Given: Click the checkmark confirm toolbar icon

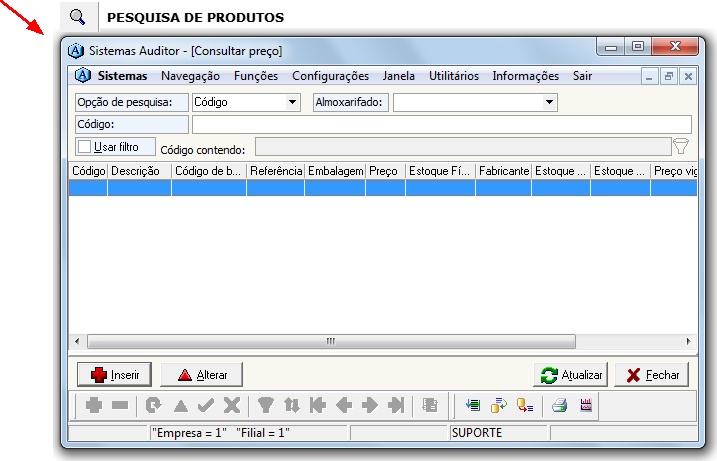Looking at the screenshot, I should pos(206,405).
